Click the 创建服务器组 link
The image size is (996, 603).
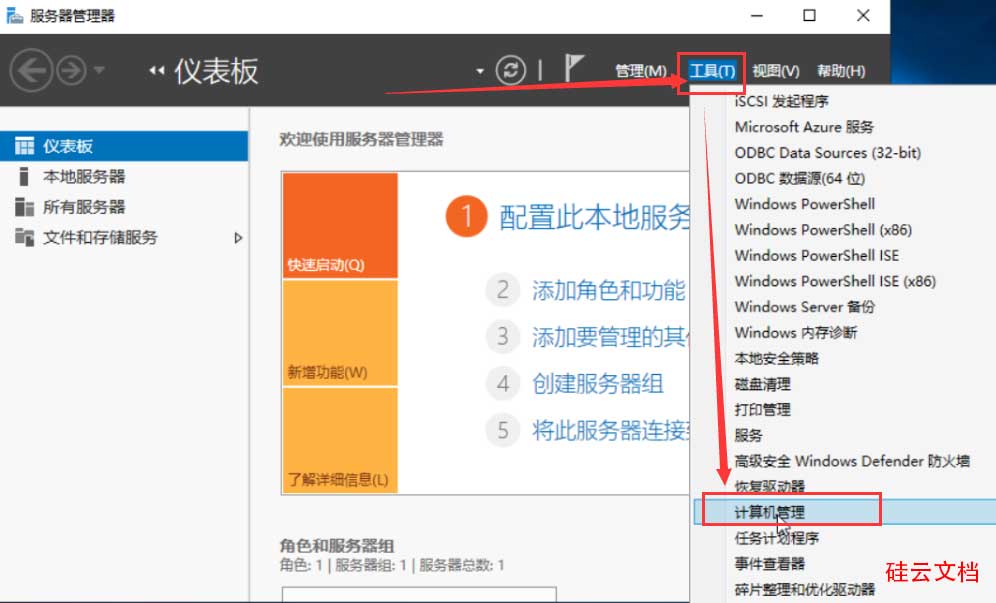[x=597, y=384]
